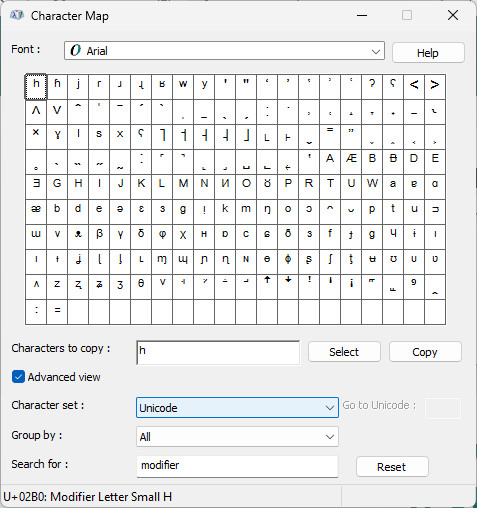This screenshot has height=508, width=477.
Task: Click the Search for field containing modifier
Action: coord(237,466)
